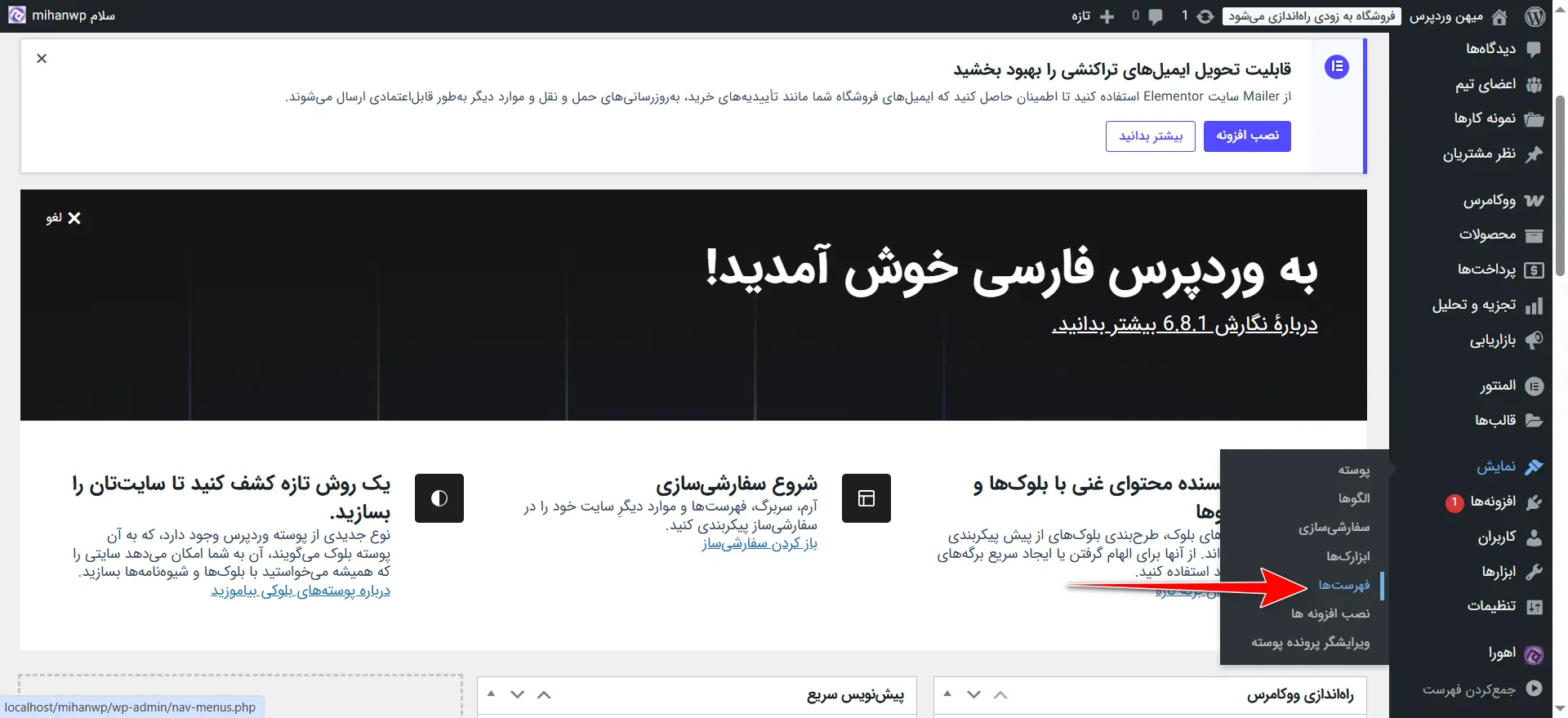Move راه‌اندازی ووکامرس panel down
Screen dimensions: 1568x718
click(x=973, y=694)
